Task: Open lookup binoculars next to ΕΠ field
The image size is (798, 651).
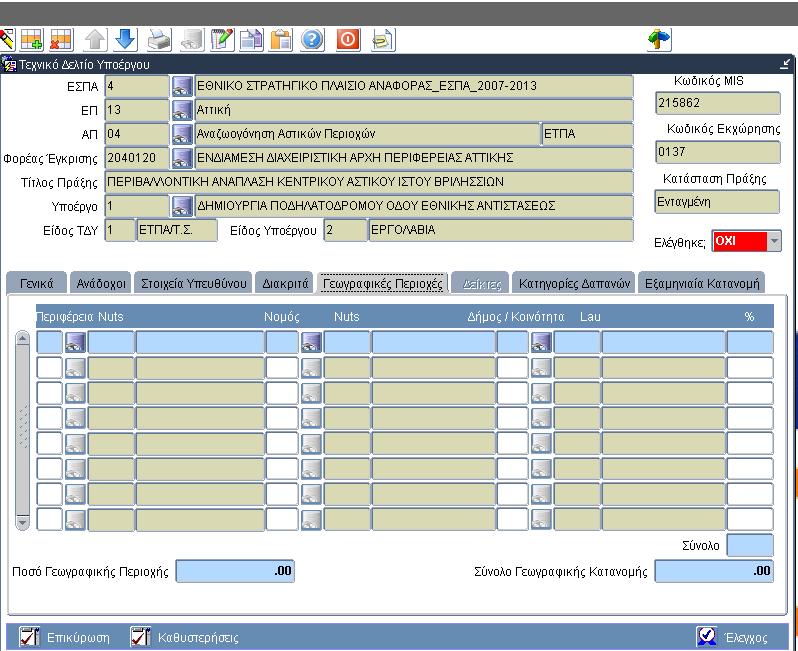Action: (182, 109)
